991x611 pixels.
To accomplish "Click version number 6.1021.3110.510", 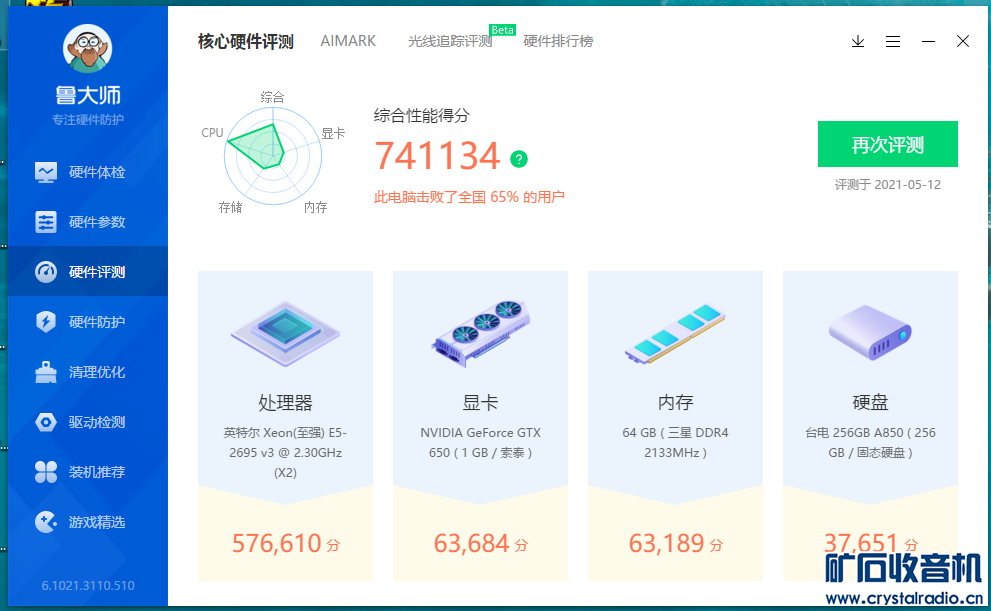I will (x=88, y=586).
